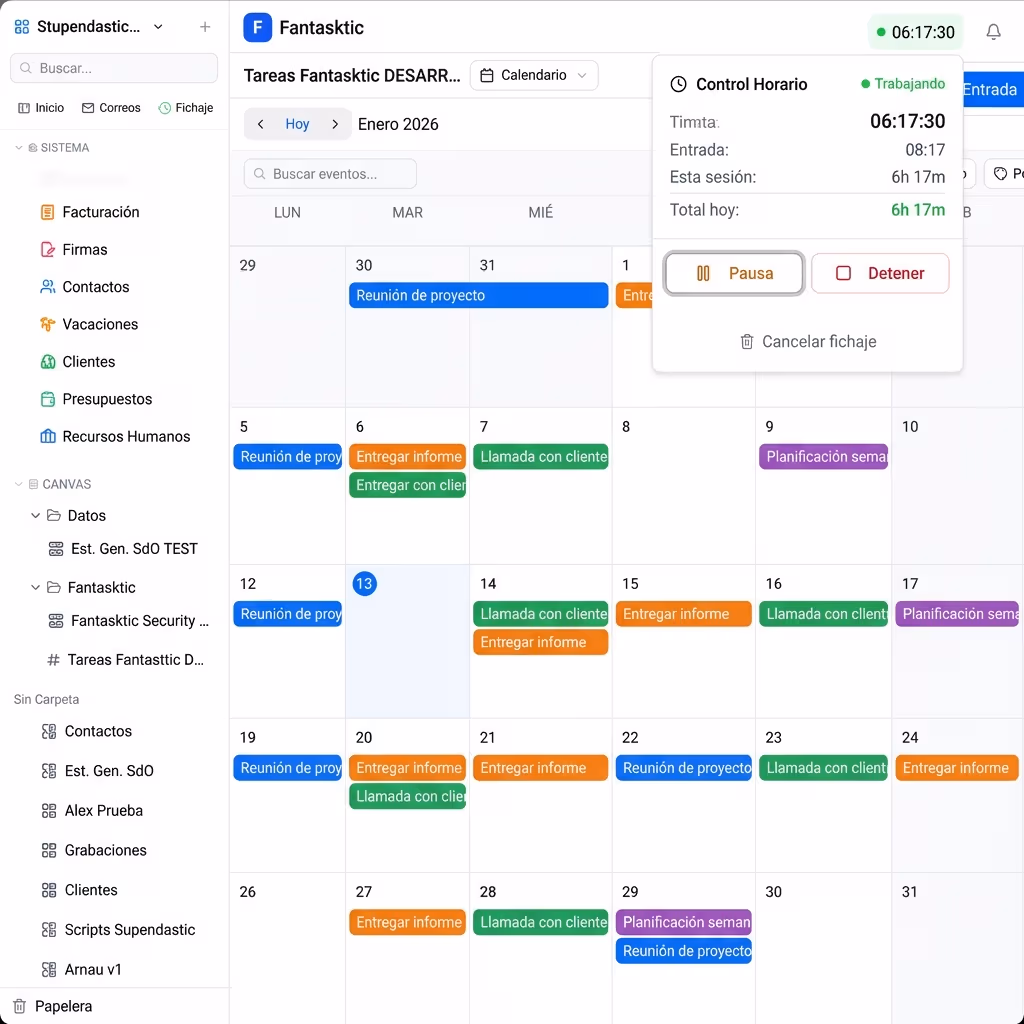Click the Vacaciones palm tree icon
The image size is (1024, 1024).
tap(48, 324)
